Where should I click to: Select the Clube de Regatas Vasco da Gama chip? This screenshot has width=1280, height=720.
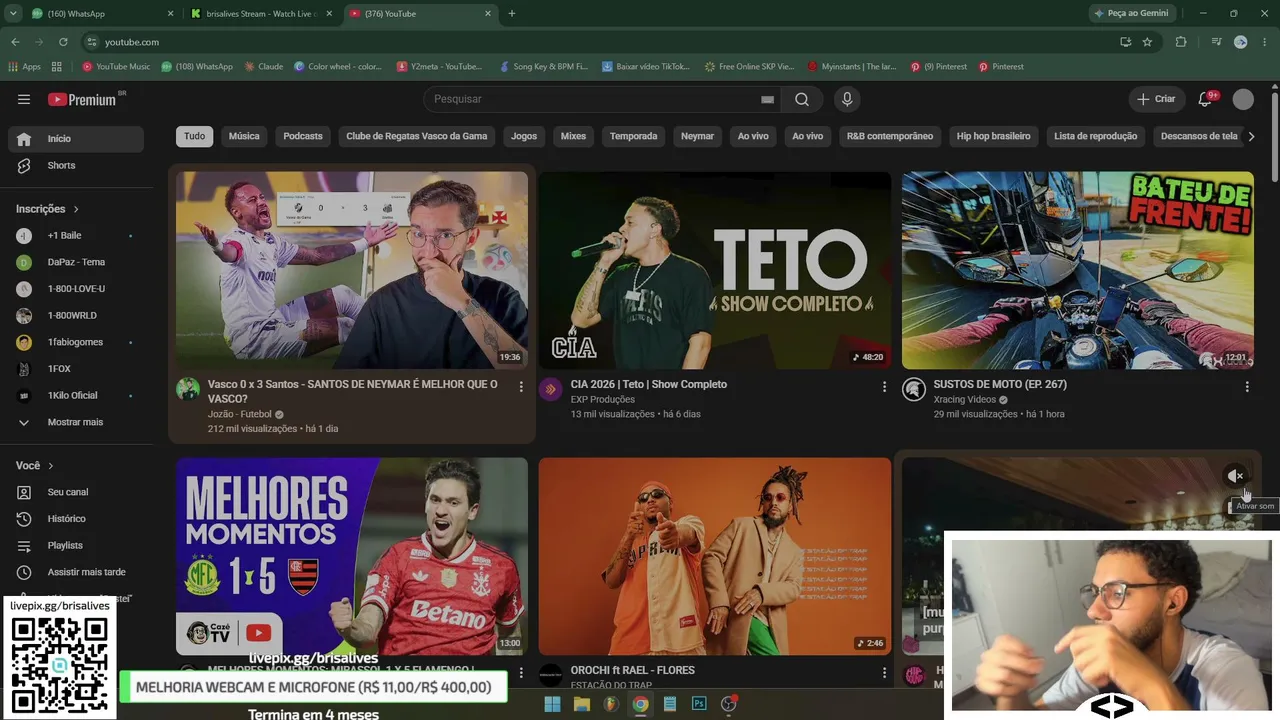(417, 136)
